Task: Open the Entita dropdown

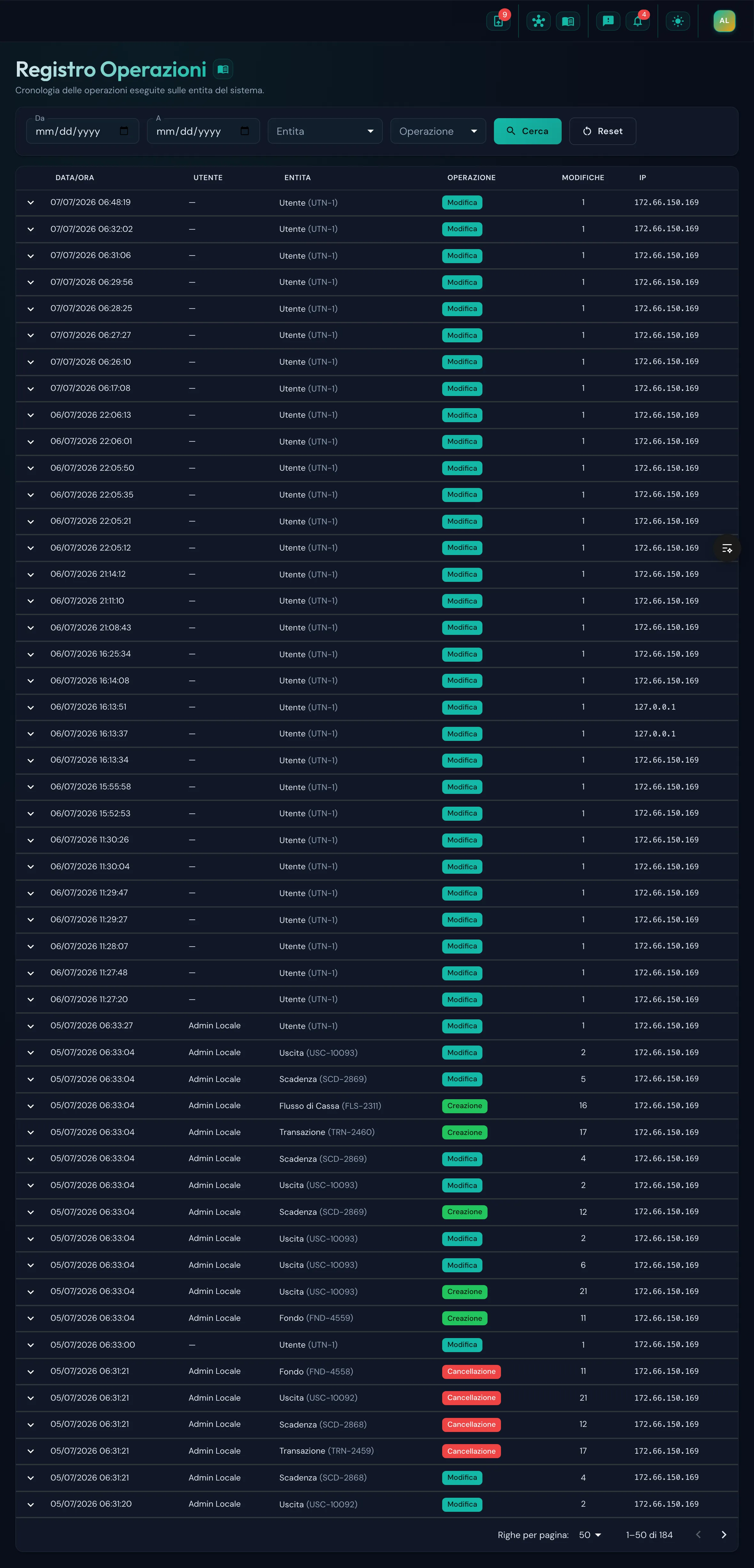Action: click(x=325, y=131)
